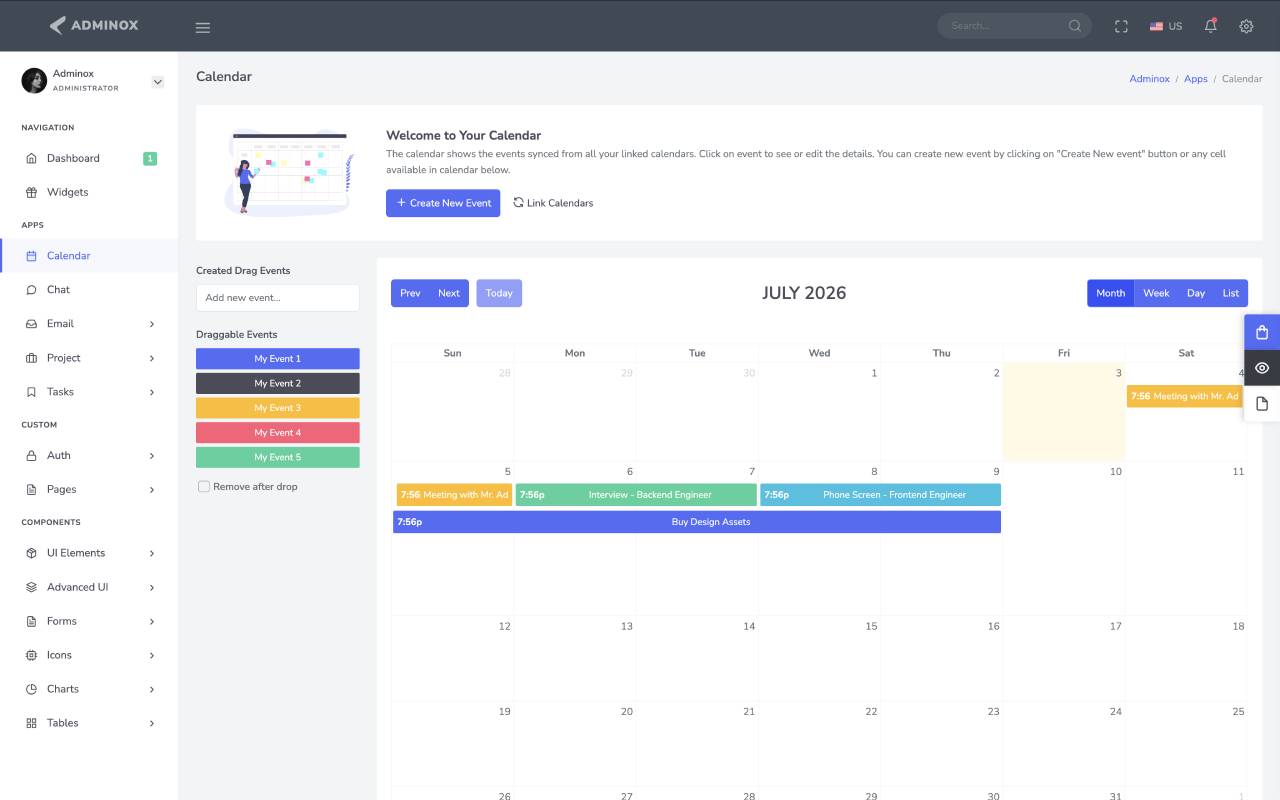Click the Today button
This screenshot has height=800, width=1280.
tap(499, 293)
